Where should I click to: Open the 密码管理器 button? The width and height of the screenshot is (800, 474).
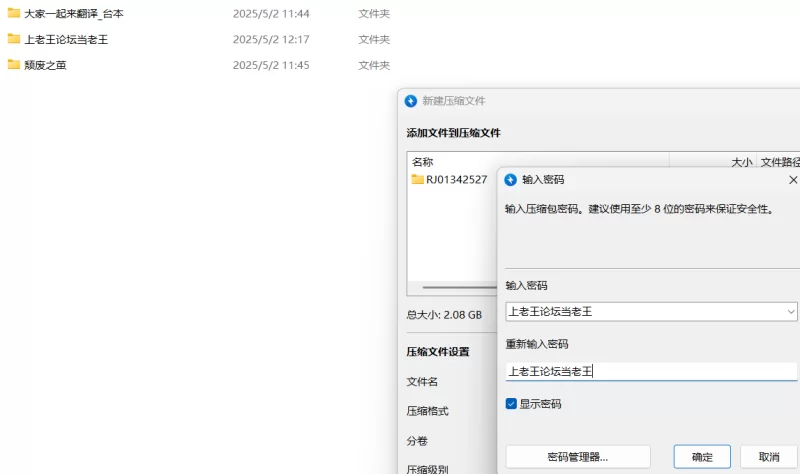click(578, 457)
